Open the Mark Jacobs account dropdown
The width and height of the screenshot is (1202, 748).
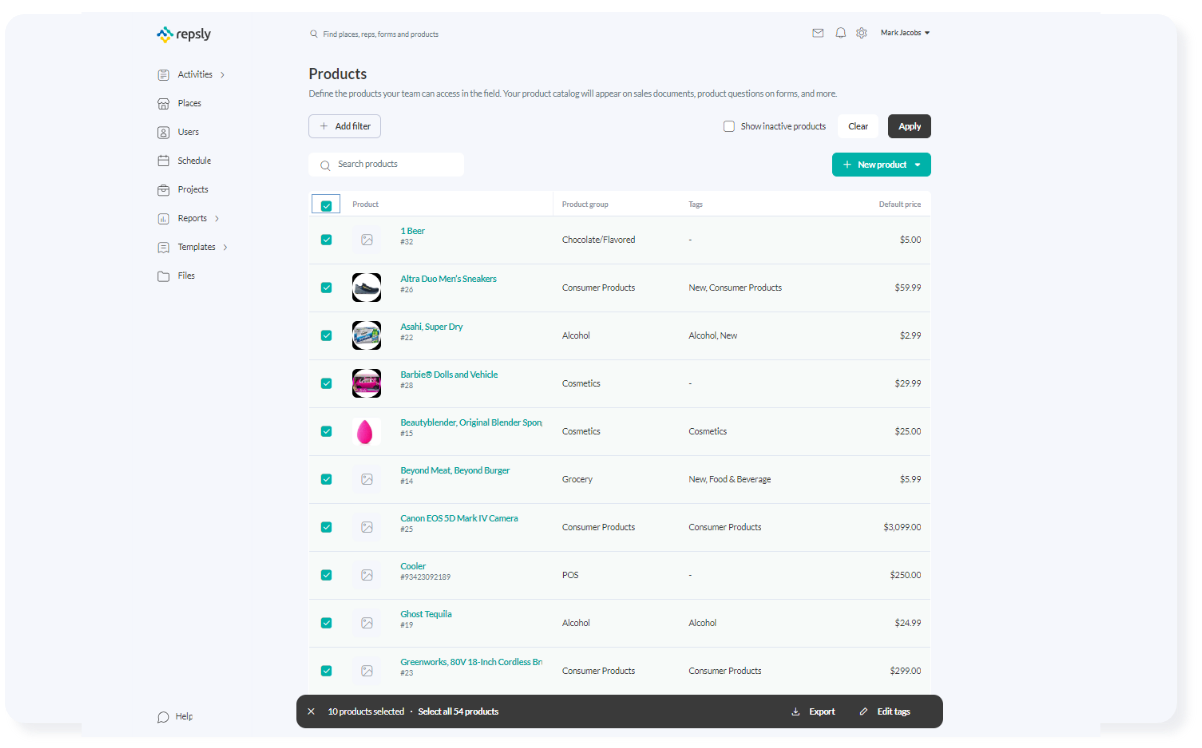905,33
